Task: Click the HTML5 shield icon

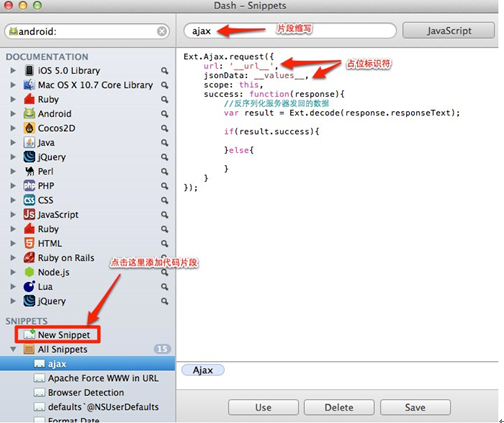Action: (x=29, y=243)
